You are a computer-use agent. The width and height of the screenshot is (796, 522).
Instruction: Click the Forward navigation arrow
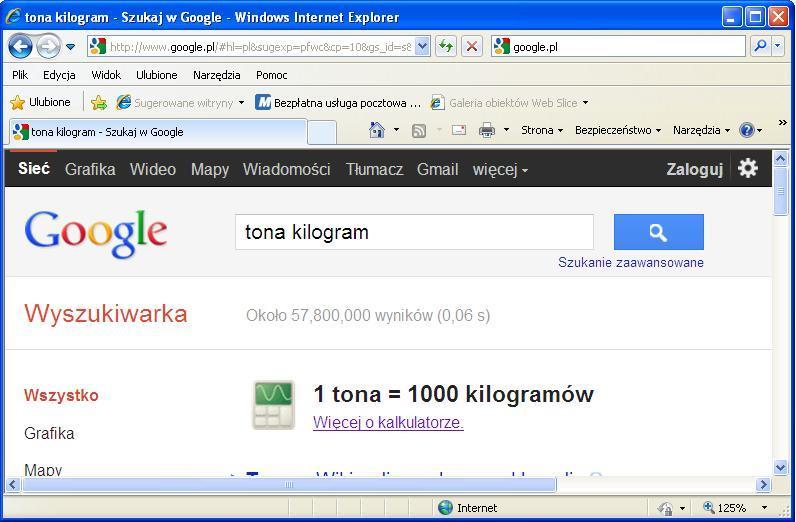[49, 47]
